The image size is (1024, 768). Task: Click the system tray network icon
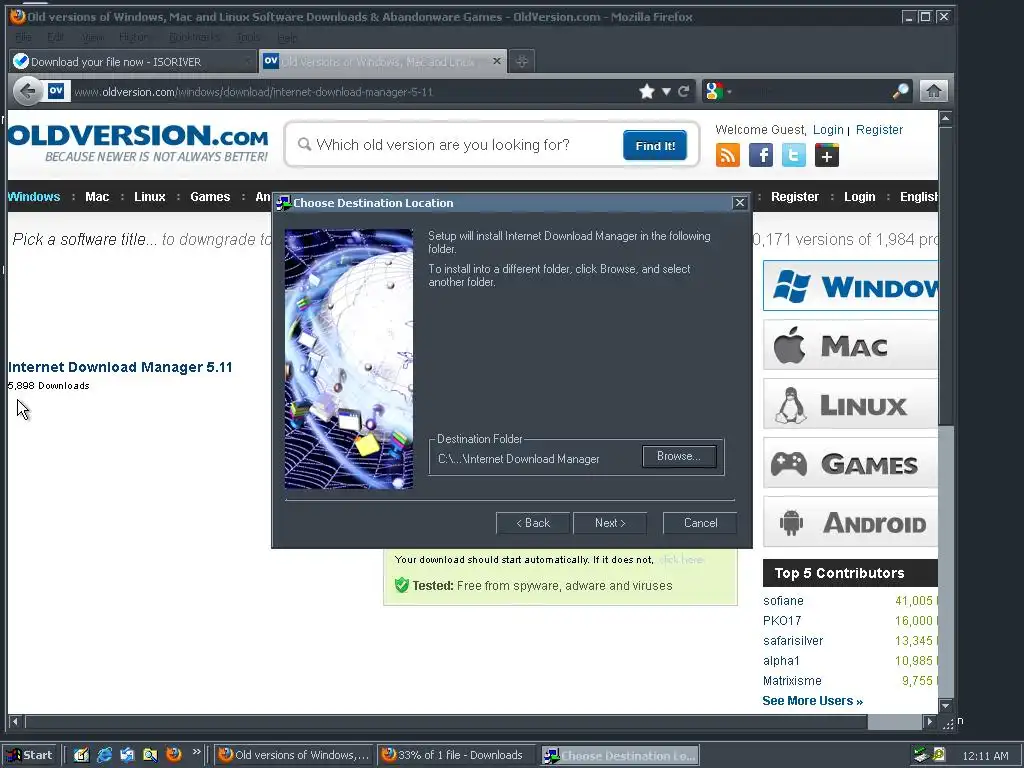coord(921,755)
